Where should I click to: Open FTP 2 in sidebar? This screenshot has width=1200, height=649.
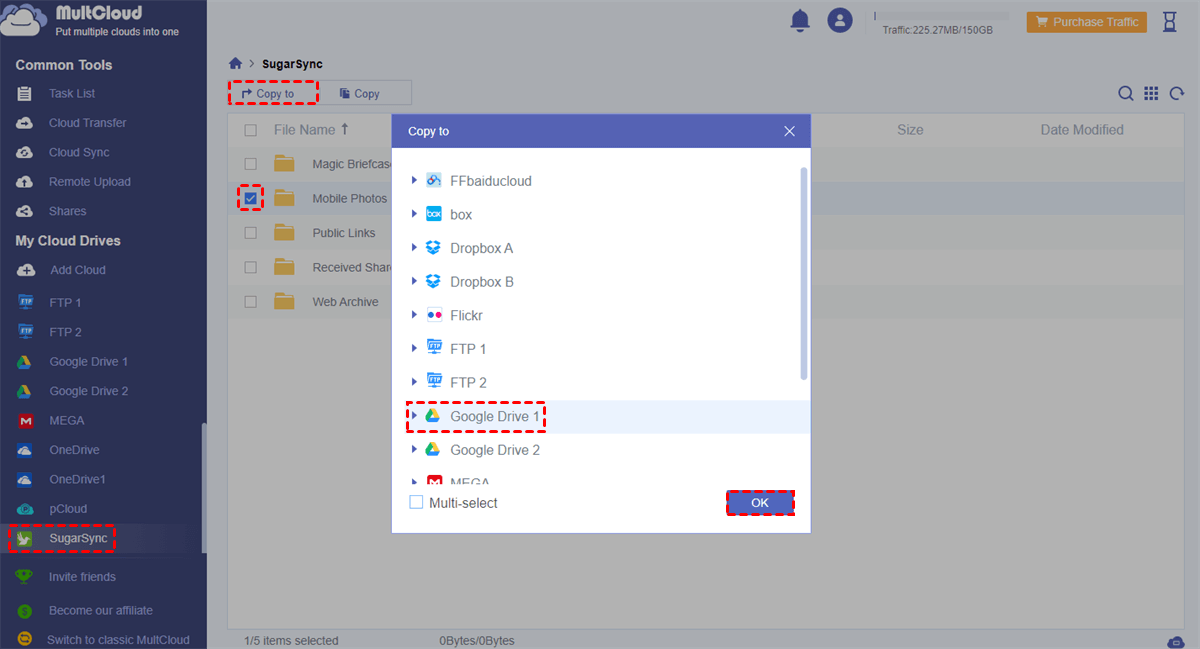[x=65, y=332]
